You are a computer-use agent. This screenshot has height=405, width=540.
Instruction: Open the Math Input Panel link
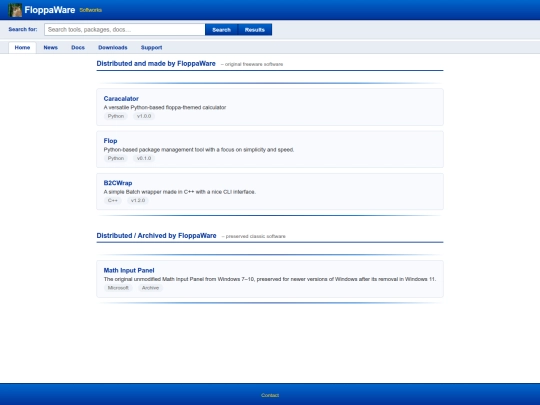pos(129,270)
